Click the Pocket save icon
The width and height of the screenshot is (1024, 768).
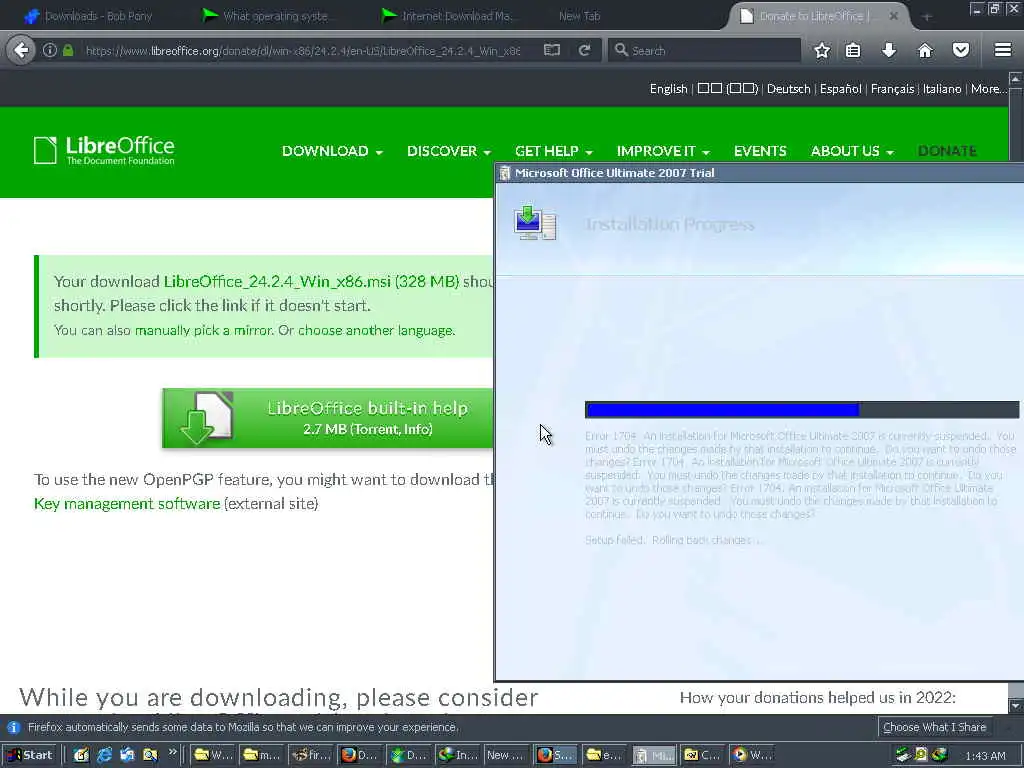click(x=961, y=50)
